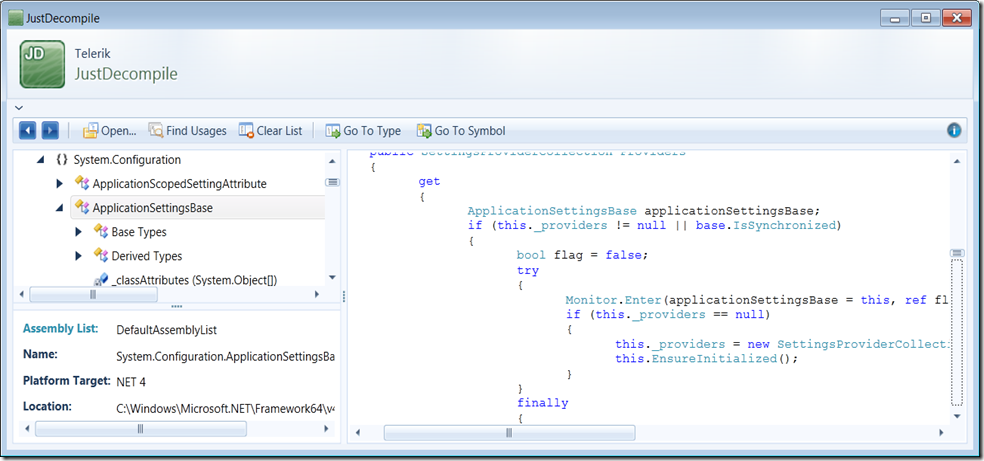Select _classAttributes (System.Object[]) field
984x461 pixels.
pos(195,280)
